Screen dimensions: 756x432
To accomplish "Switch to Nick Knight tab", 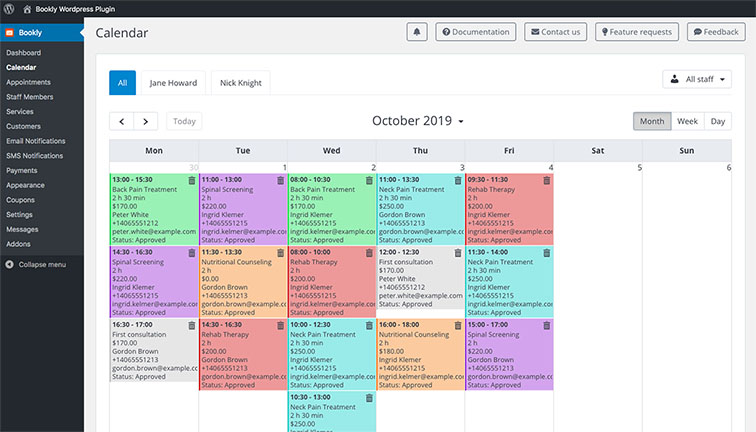I will coord(241,83).
